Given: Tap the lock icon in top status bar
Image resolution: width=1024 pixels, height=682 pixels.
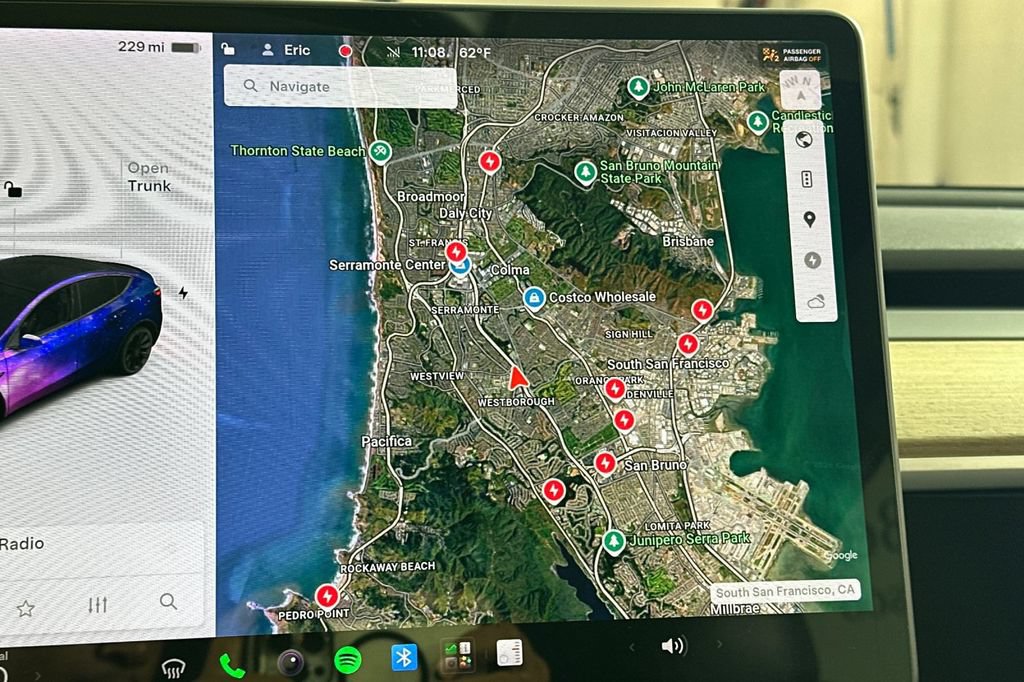Looking at the screenshot, I should tap(227, 49).
